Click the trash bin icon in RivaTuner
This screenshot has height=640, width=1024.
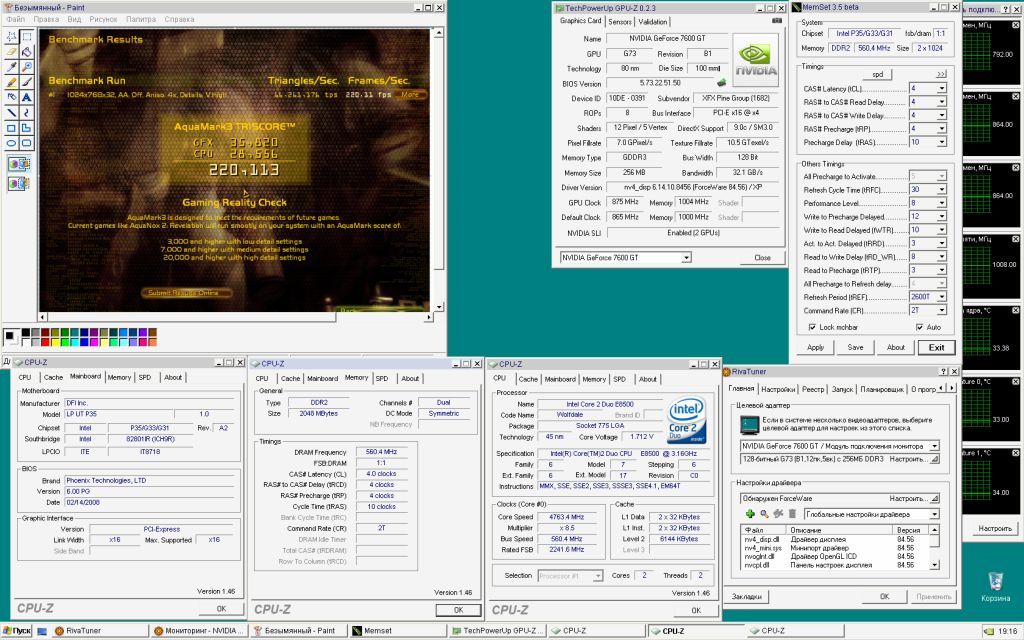[792, 514]
